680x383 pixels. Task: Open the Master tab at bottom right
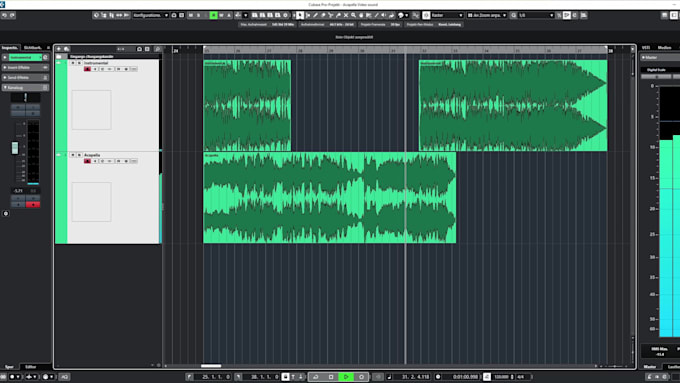[650, 367]
